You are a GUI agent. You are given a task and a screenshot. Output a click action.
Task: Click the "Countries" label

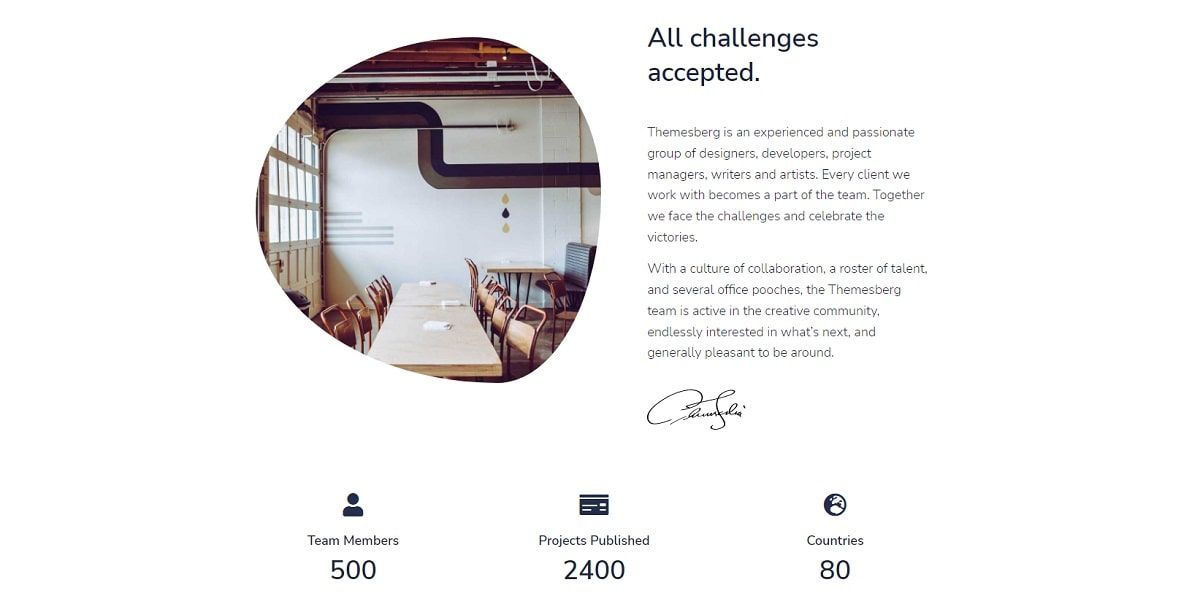(x=835, y=540)
